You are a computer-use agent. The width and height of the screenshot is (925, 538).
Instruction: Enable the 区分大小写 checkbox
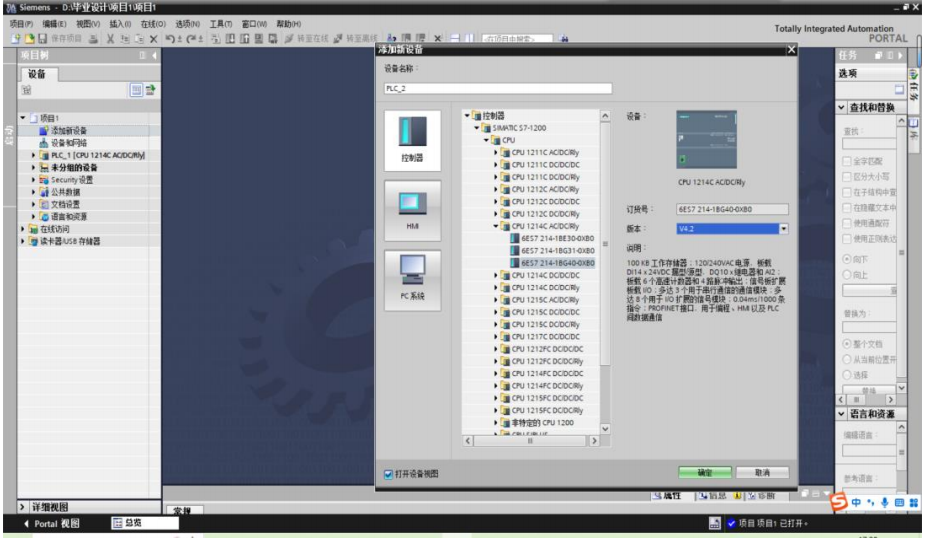pos(847,176)
